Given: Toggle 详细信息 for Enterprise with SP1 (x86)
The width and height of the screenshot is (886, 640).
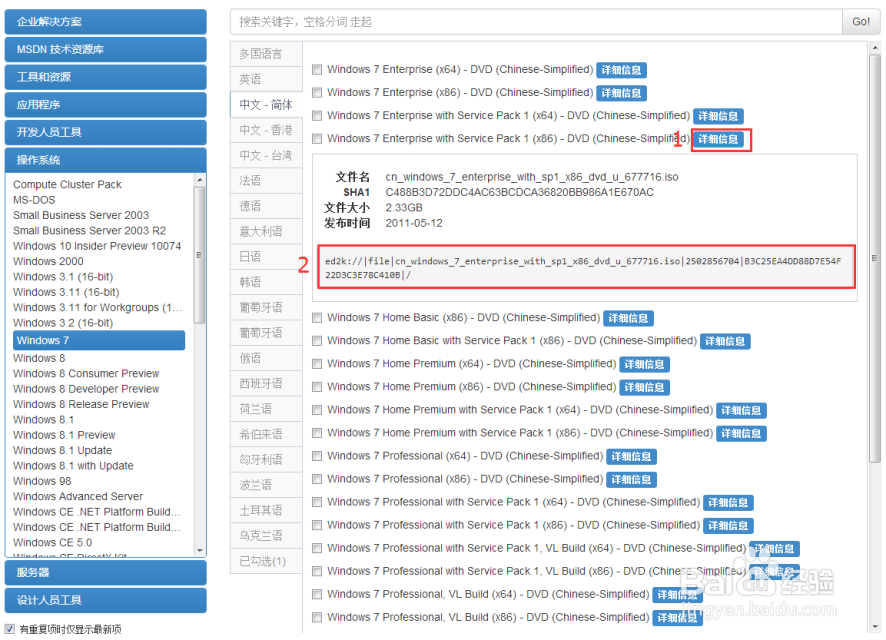Looking at the screenshot, I should click(x=718, y=140).
